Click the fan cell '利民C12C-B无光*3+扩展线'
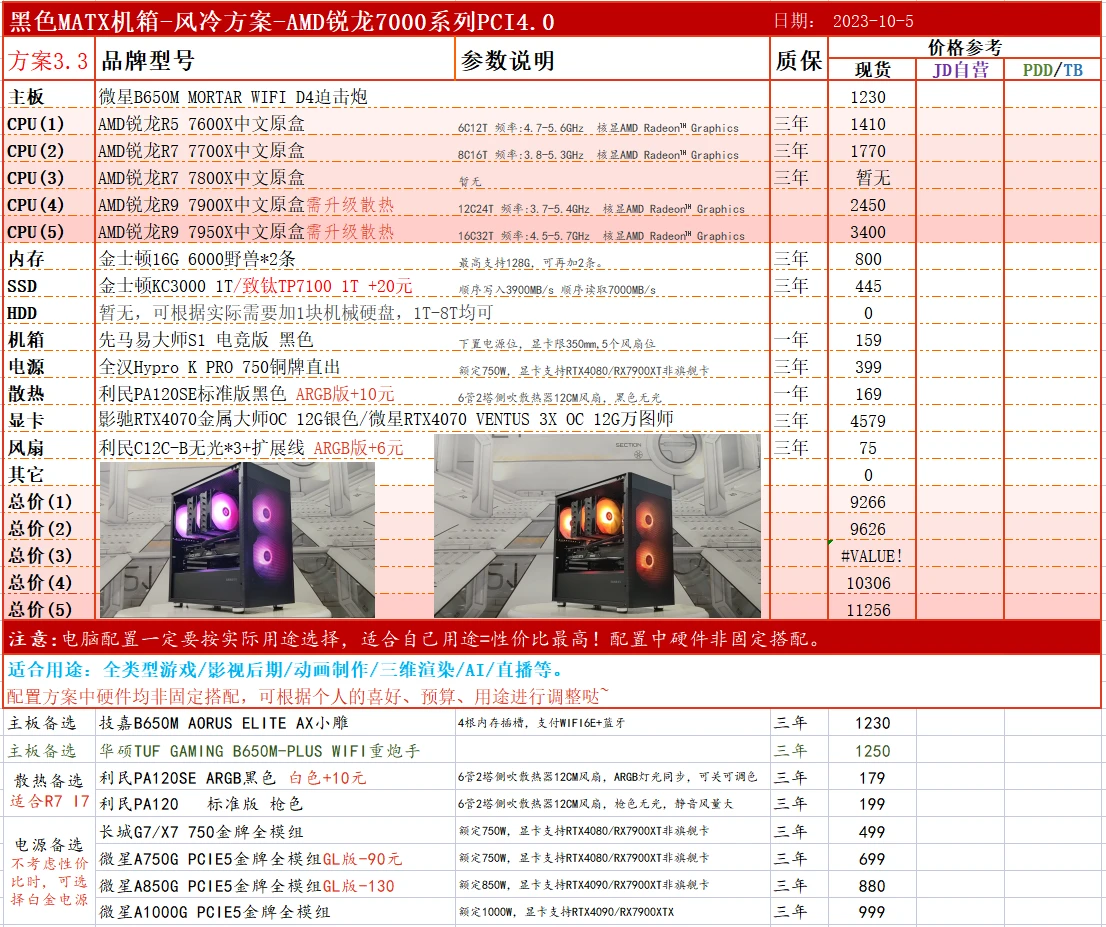The height and width of the screenshot is (927, 1106). pyautogui.click(x=250, y=447)
